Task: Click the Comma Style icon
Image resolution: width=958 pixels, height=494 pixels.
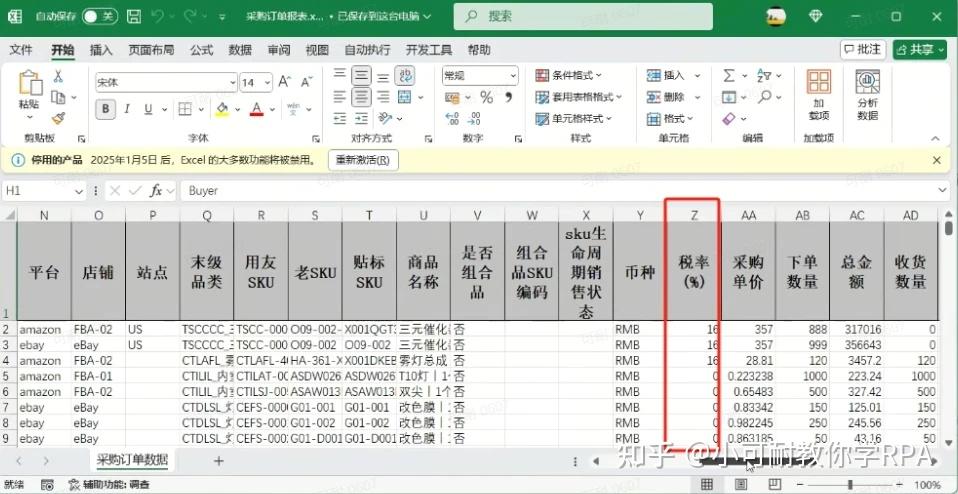Action: (508, 97)
